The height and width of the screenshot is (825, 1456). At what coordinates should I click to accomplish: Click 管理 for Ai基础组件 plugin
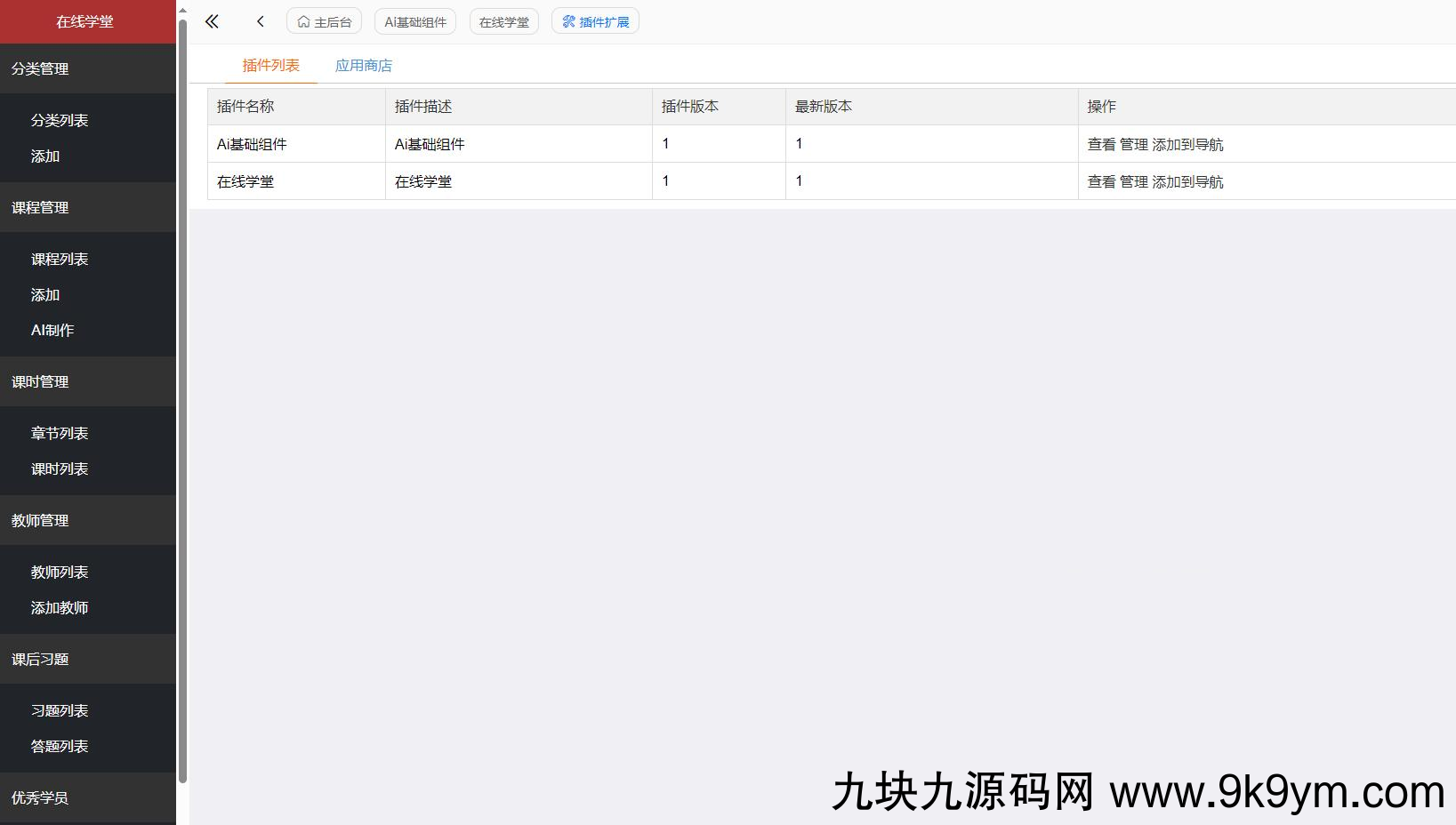[1133, 144]
